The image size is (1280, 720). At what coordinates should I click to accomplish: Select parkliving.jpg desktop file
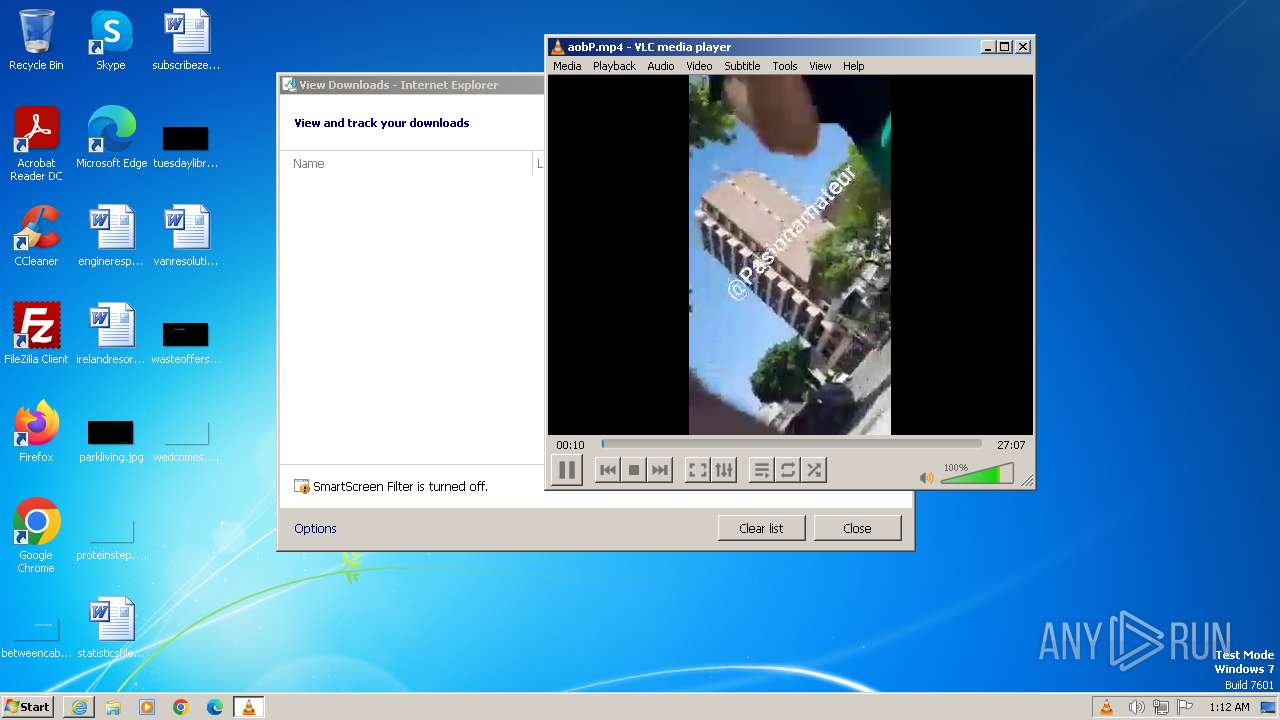[111, 440]
